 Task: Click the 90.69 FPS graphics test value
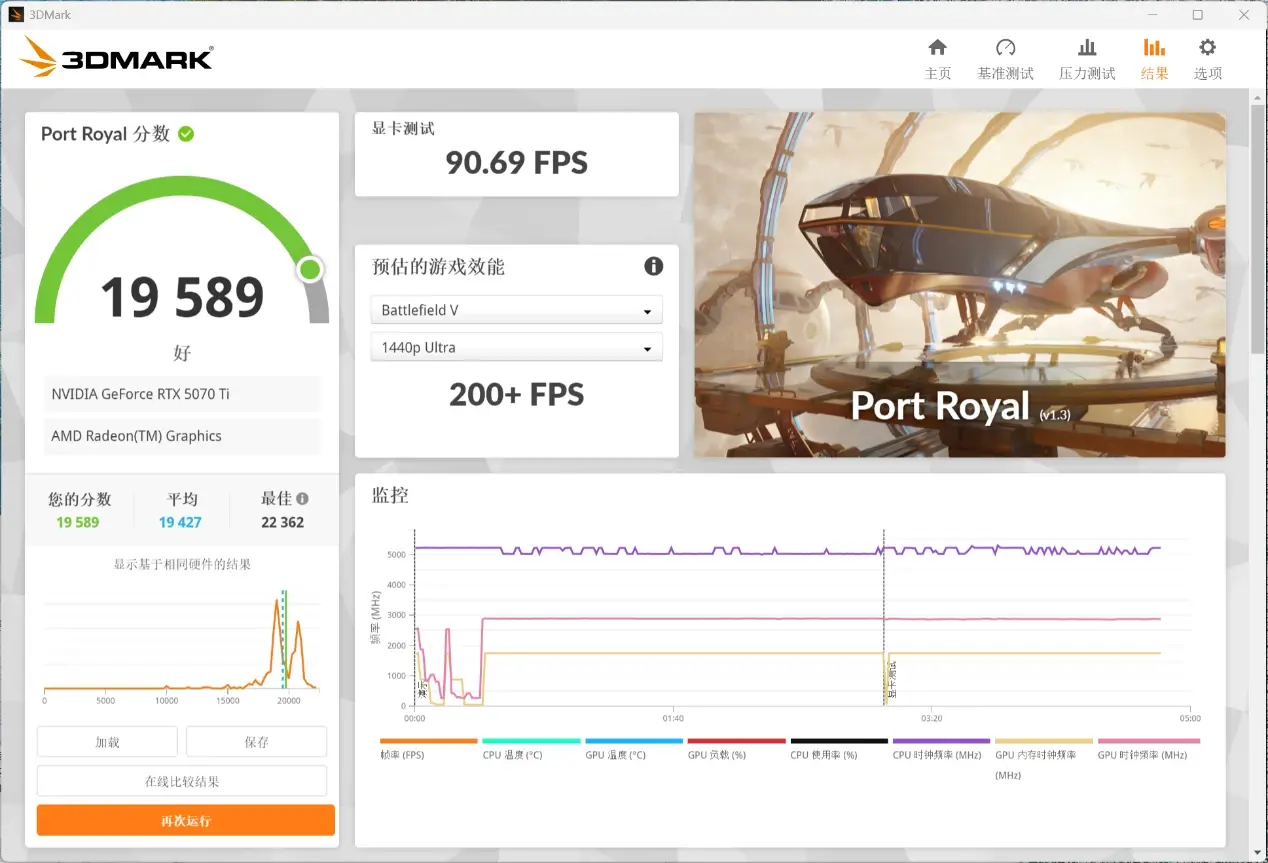[x=516, y=162]
